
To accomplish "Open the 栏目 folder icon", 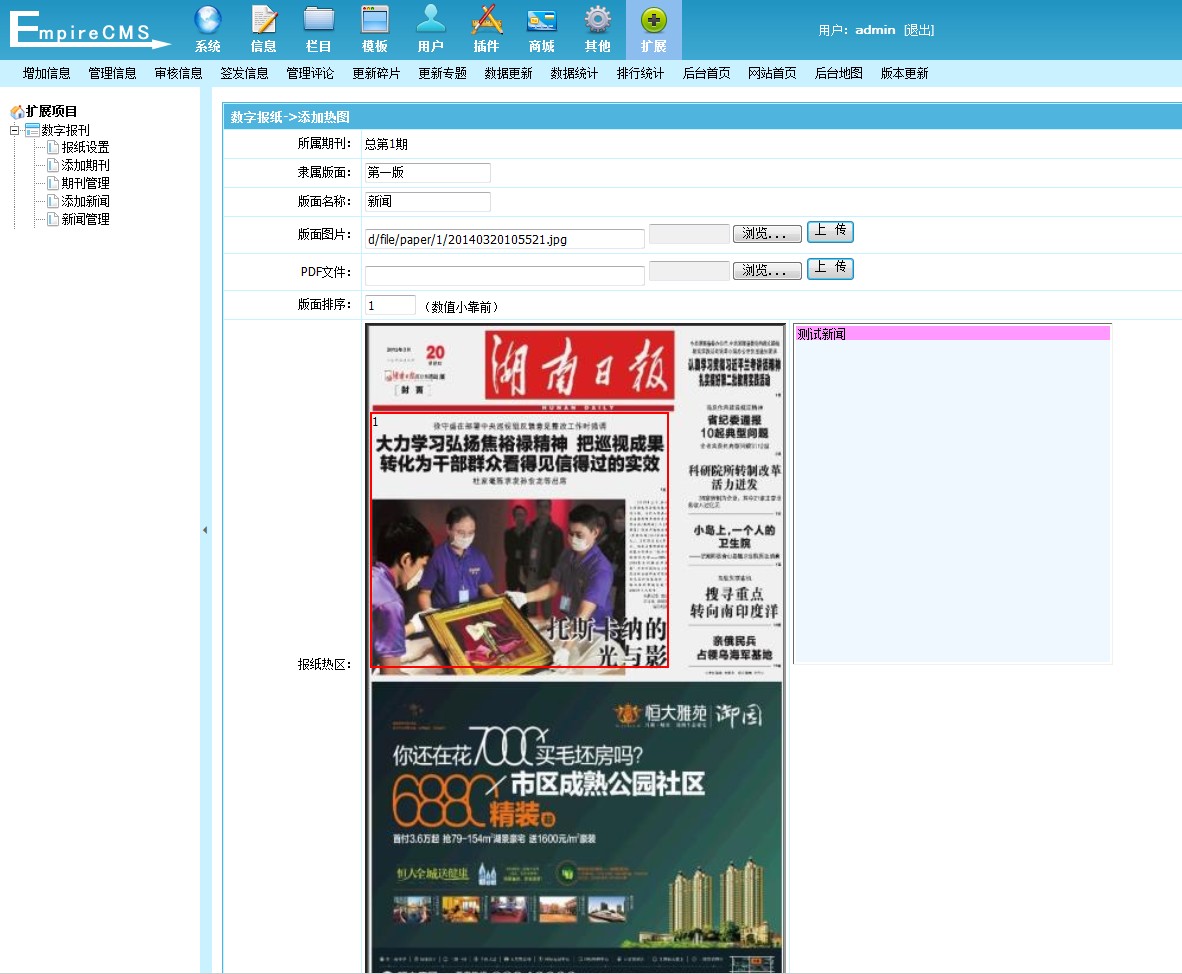I will pos(319,20).
